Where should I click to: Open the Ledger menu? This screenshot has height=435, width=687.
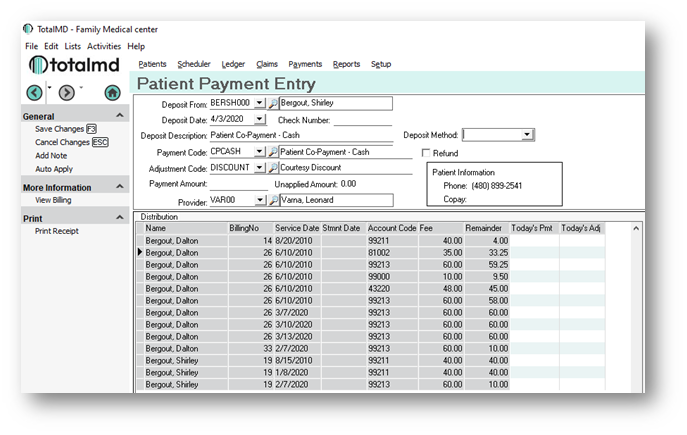[233, 64]
